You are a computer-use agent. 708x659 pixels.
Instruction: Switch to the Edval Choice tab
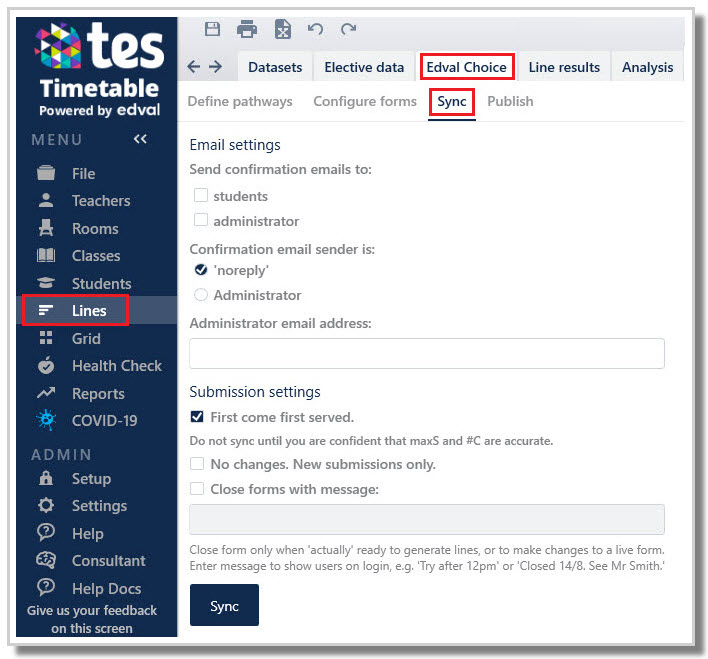point(467,67)
